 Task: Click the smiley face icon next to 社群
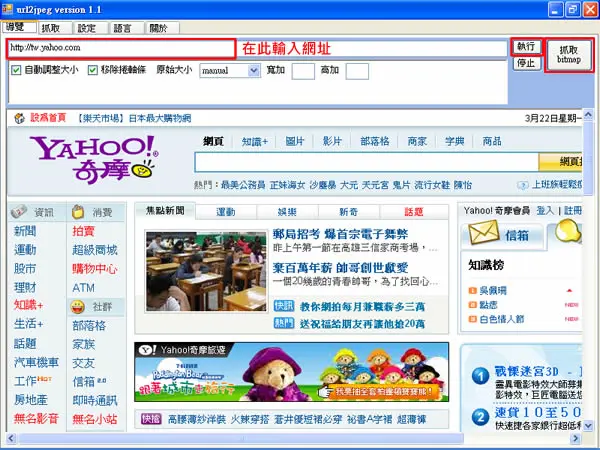pyautogui.click(x=78, y=307)
